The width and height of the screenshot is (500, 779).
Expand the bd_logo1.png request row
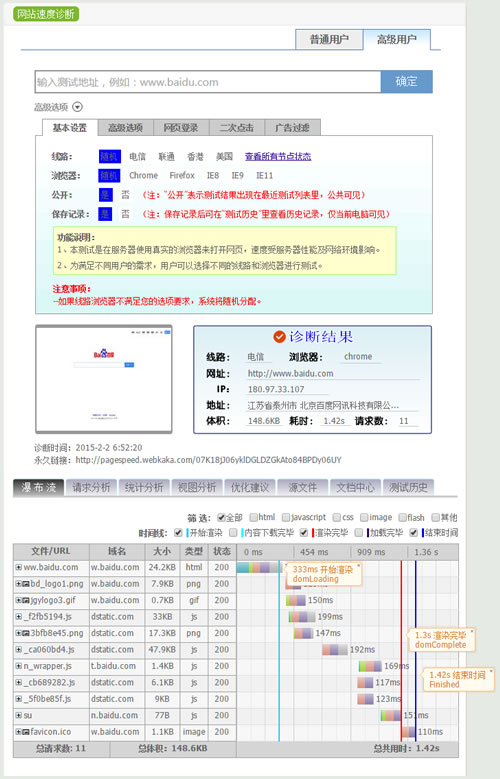(18, 584)
